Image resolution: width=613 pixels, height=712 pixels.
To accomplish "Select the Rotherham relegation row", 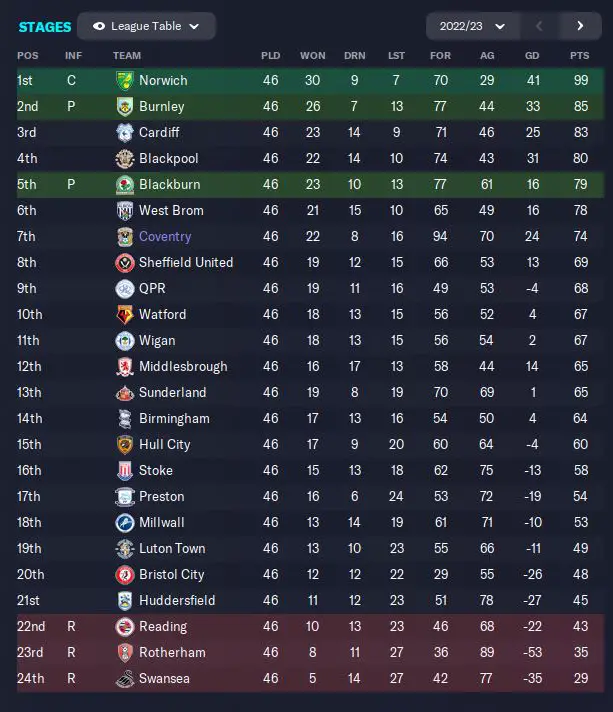I will (x=310, y=653).
